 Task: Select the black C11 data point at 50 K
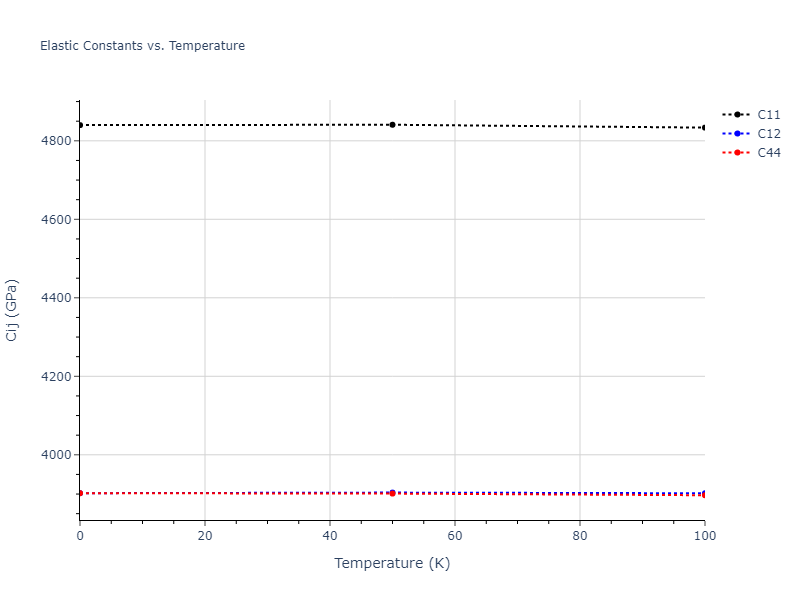coord(392,125)
